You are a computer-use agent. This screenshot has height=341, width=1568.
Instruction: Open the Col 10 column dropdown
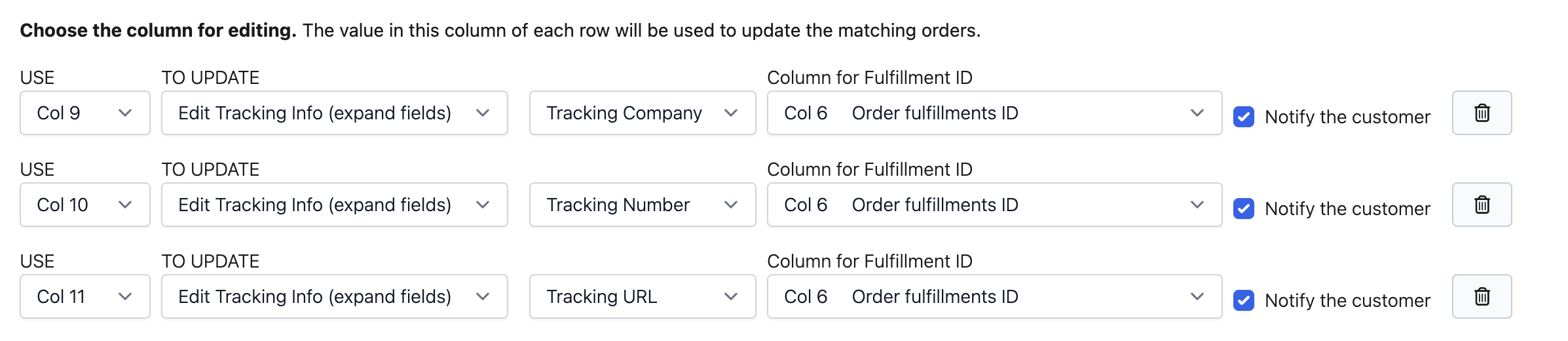(x=85, y=205)
